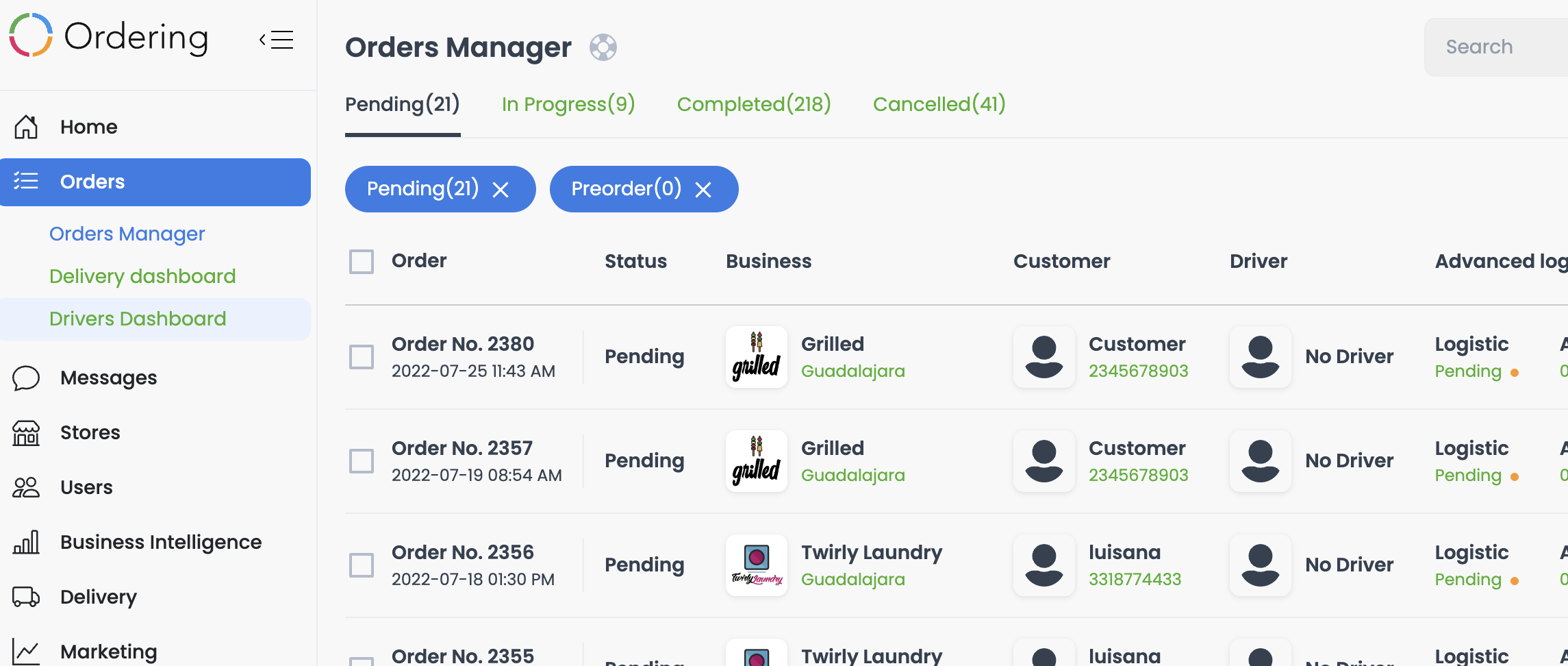Tick the checkbox for Order No. 2356
The width and height of the screenshot is (1568, 666).
point(362,565)
